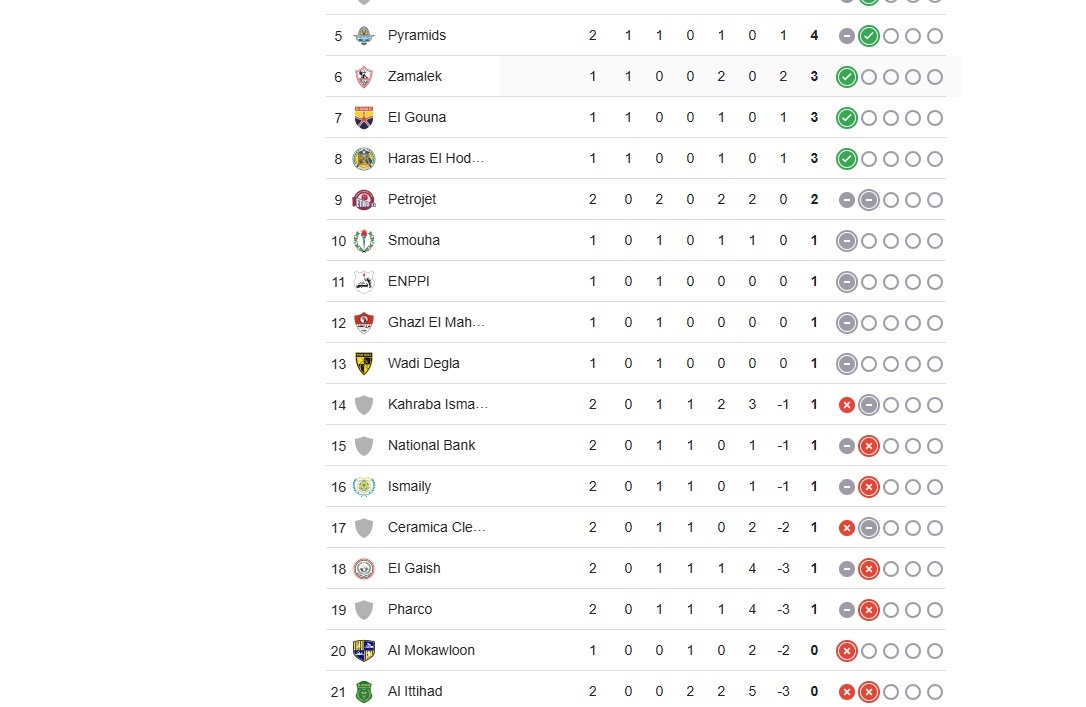This screenshot has height=707, width=1086.
Task: Click Kahraba Ismailia's red loss indicator
Action: click(846, 405)
